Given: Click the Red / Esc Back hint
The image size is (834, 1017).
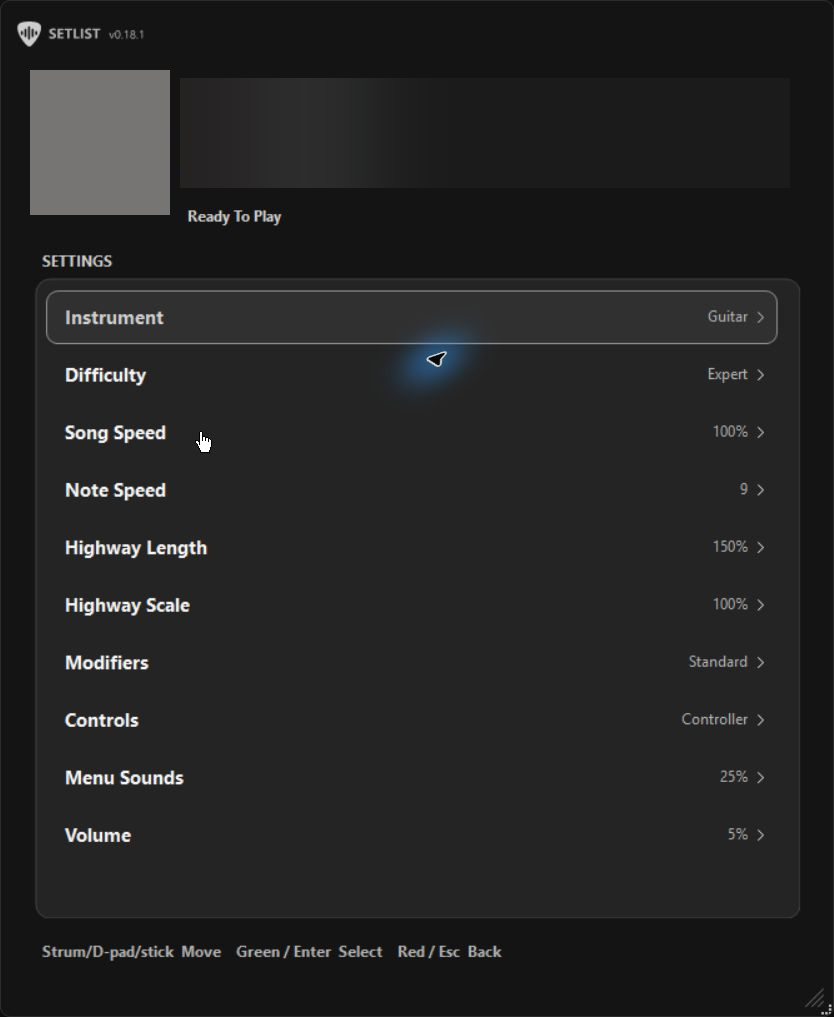Looking at the screenshot, I should 449,951.
